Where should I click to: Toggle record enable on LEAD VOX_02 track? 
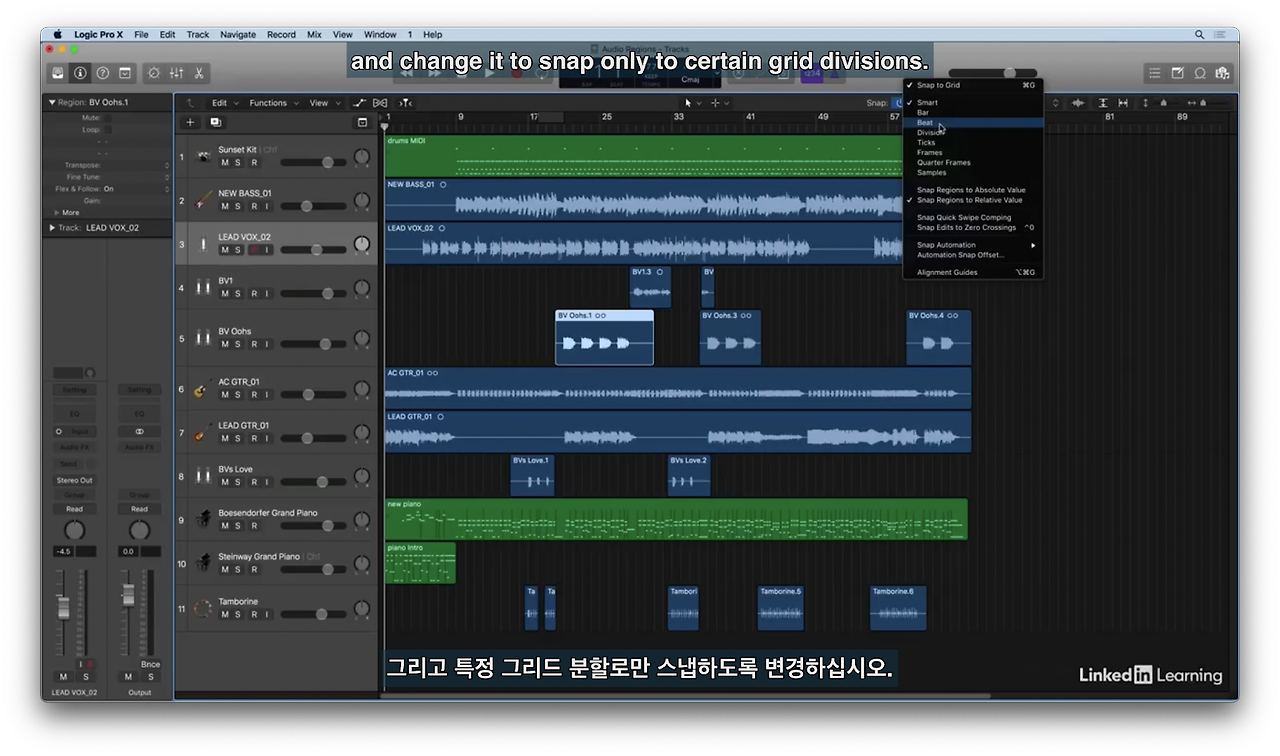(x=253, y=250)
